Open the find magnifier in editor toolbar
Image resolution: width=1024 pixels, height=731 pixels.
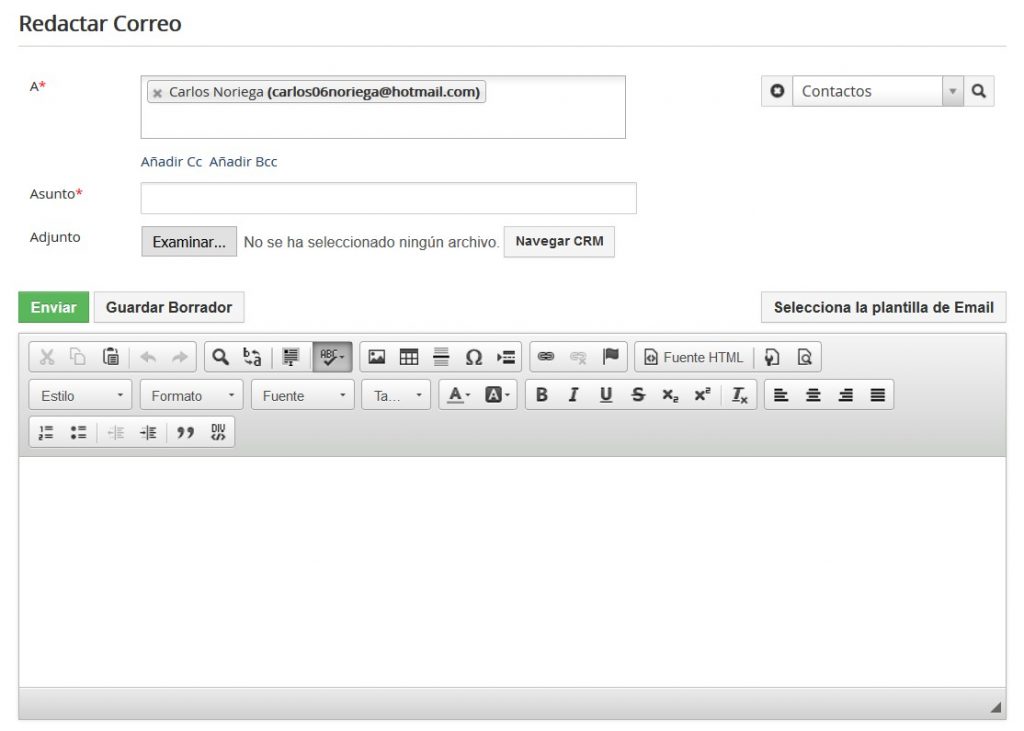221,357
